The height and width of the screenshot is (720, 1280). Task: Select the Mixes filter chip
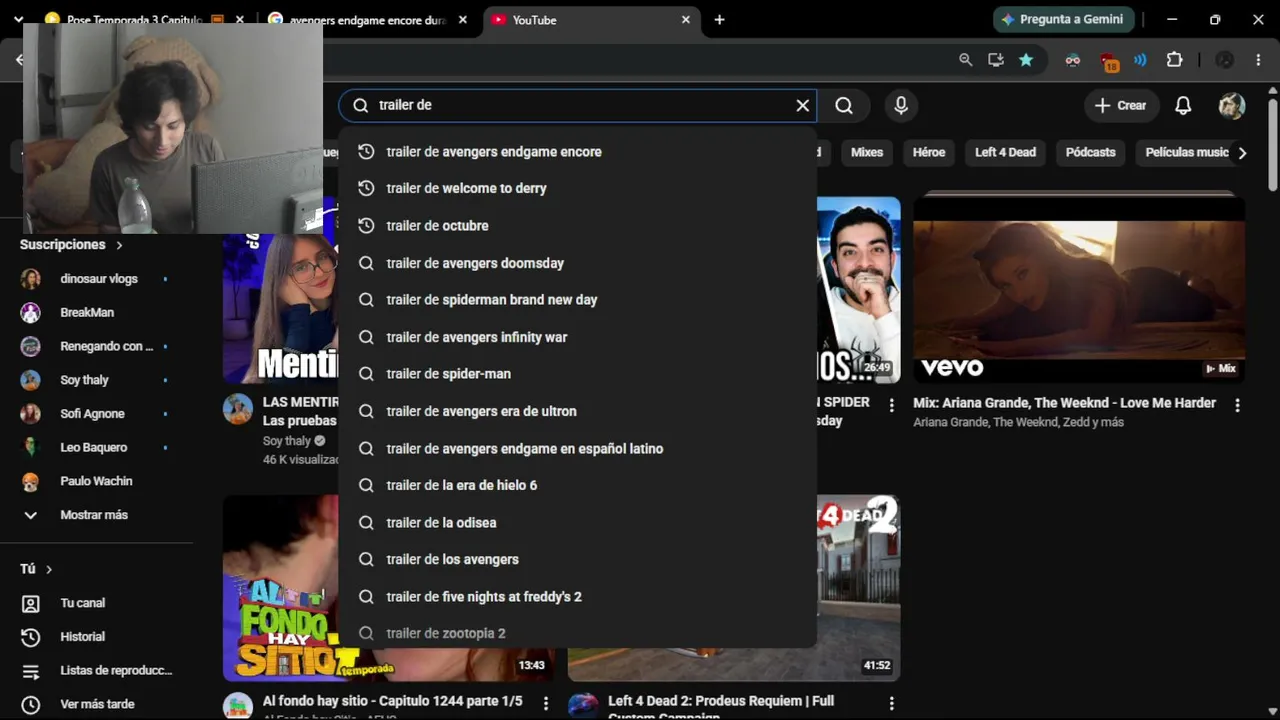[x=867, y=152]
